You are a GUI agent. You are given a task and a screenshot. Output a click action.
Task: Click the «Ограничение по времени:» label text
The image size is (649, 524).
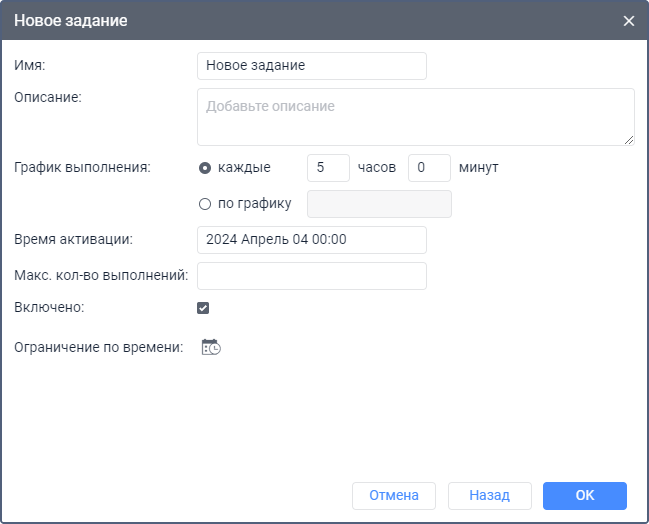tap(99, 348)
